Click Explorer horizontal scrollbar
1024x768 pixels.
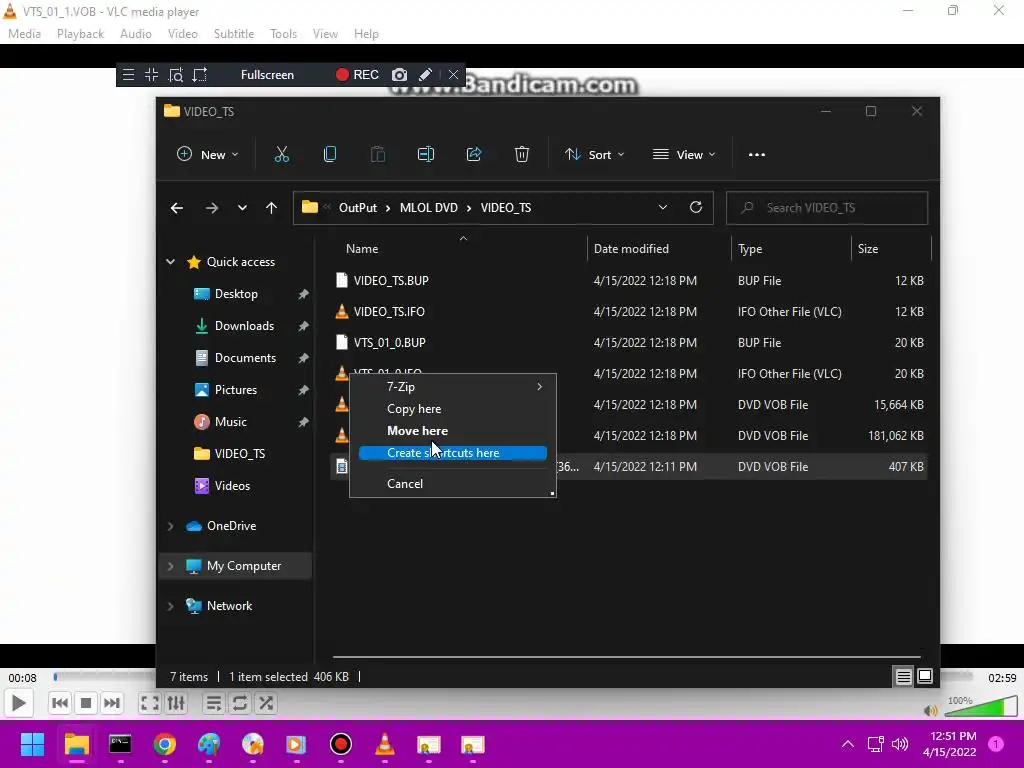coord(626,656)
